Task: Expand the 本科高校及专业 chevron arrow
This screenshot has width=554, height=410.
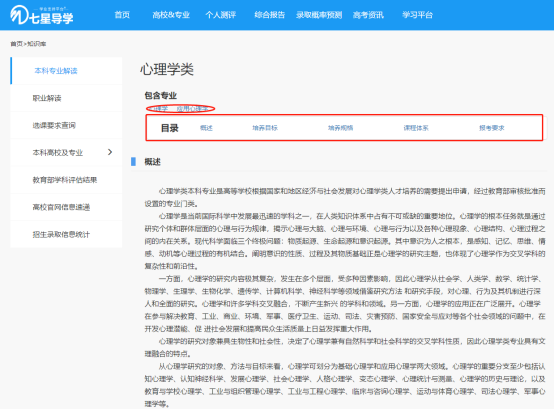Action: [x=110, y=152]
